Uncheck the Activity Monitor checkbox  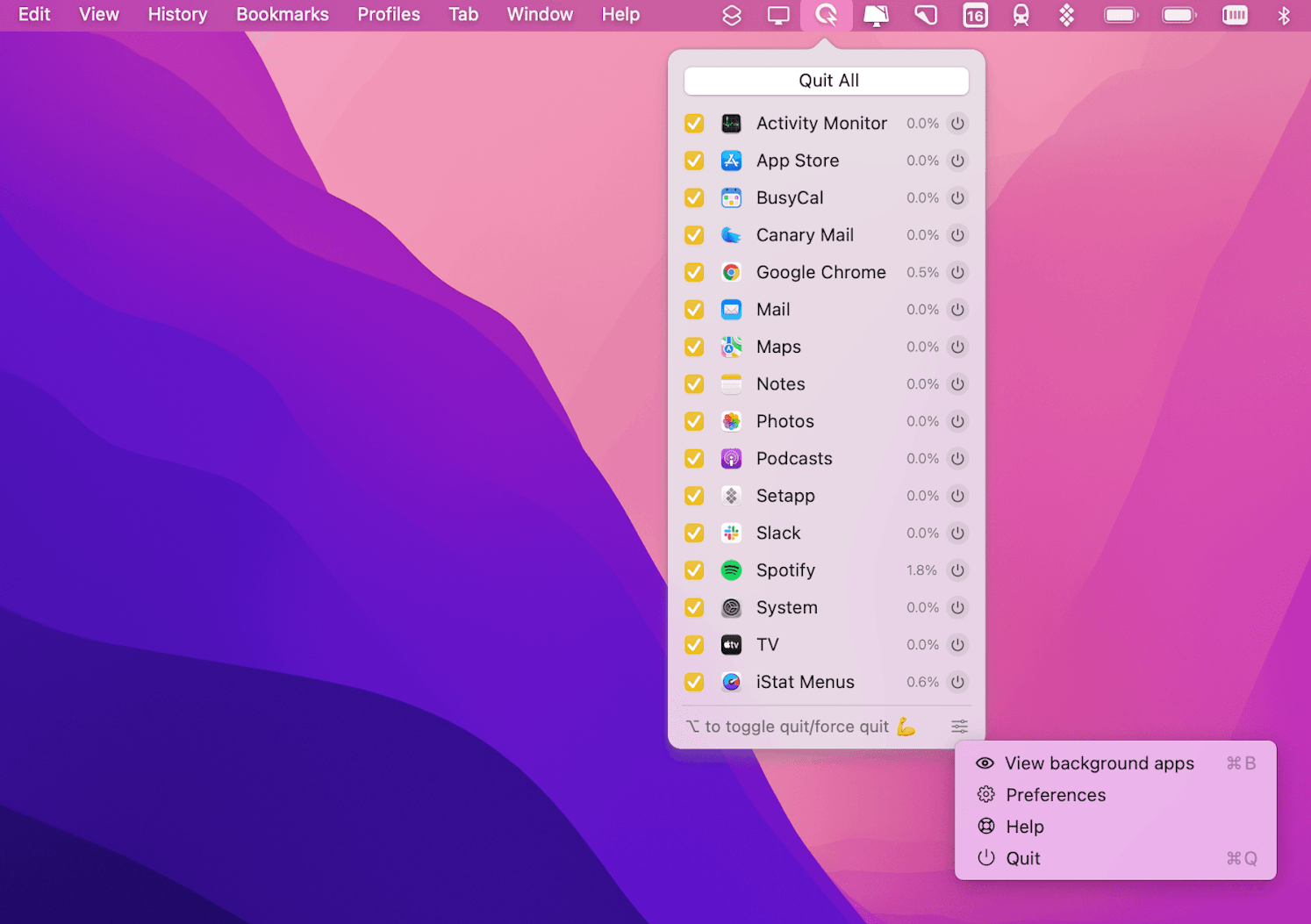pos(694,124)
